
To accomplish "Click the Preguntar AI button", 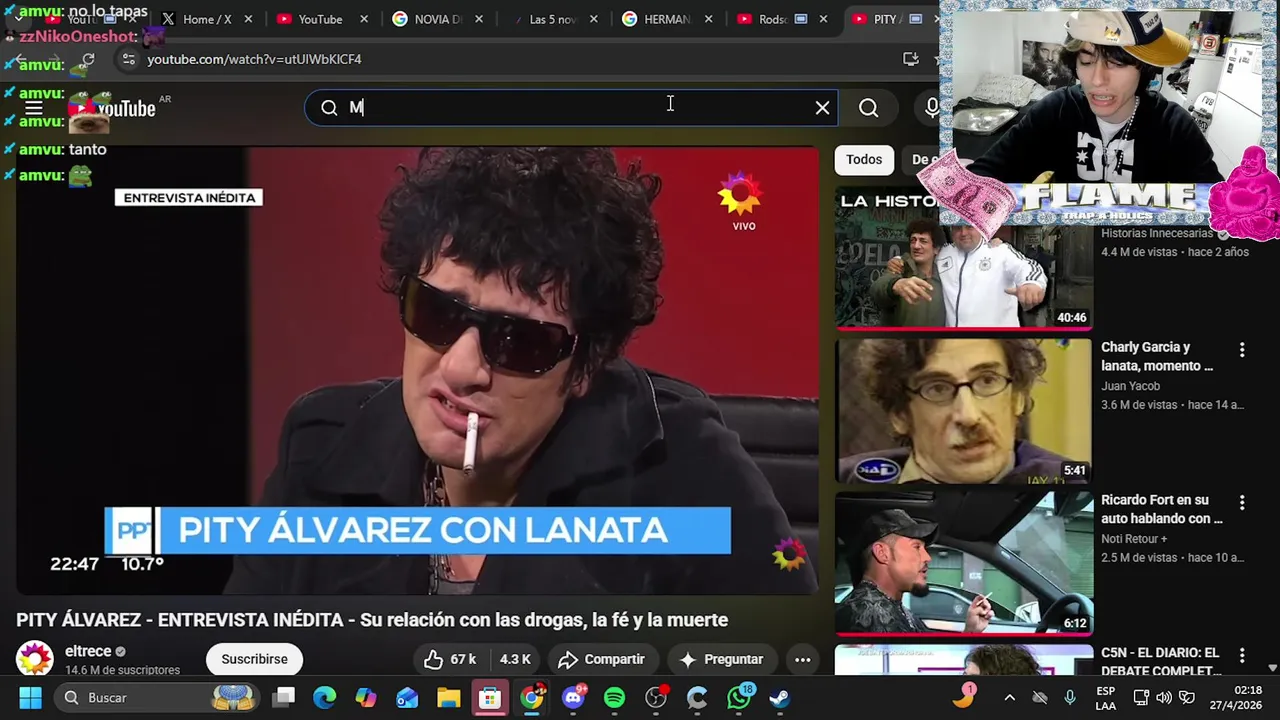I will click(721, 659).
